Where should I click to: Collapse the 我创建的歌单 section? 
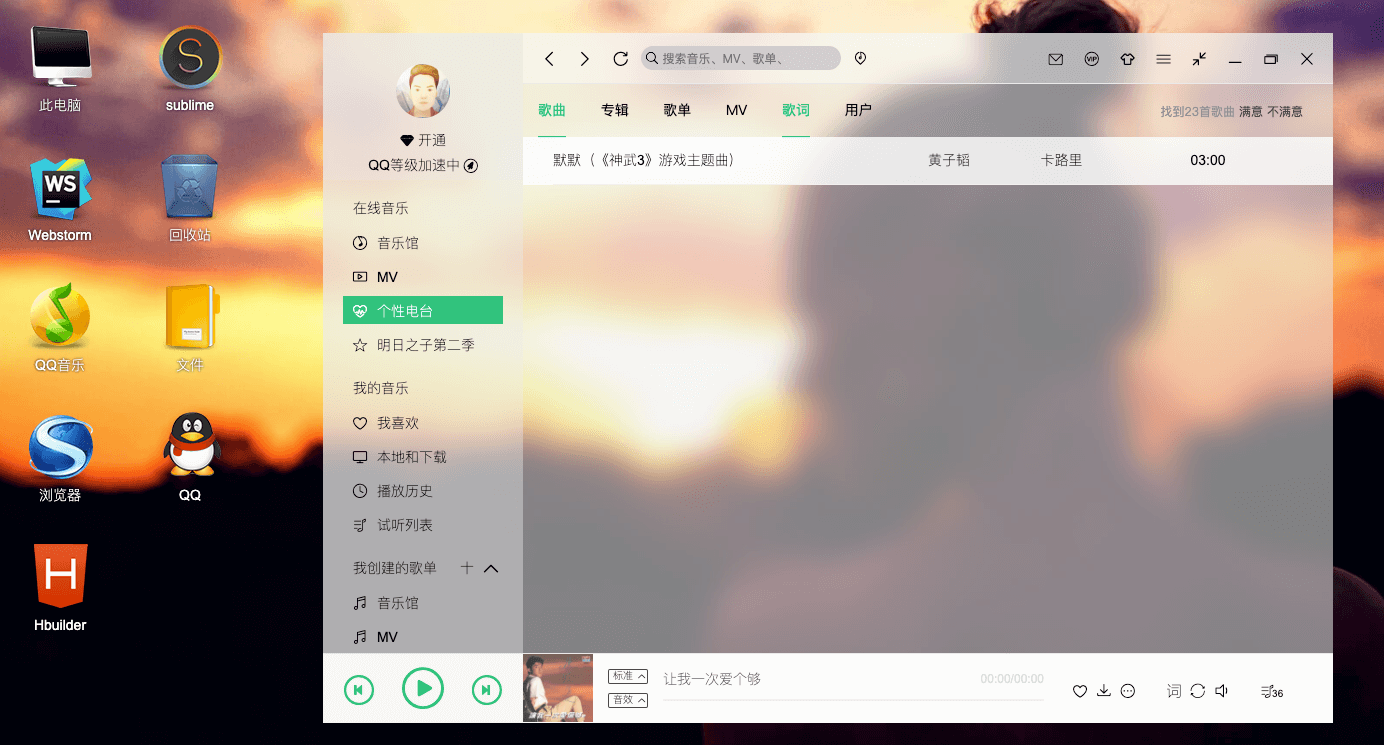pos(491,568)
